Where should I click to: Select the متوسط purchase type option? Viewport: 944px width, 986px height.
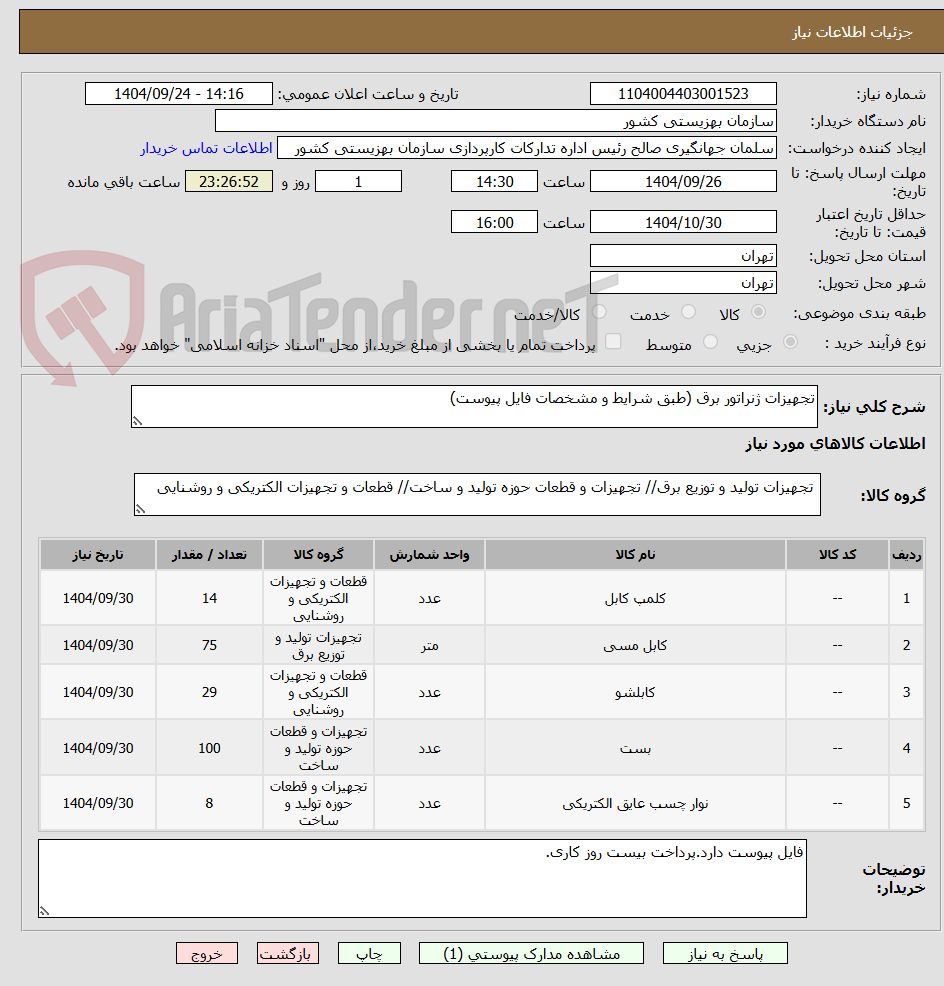point(711,340)
